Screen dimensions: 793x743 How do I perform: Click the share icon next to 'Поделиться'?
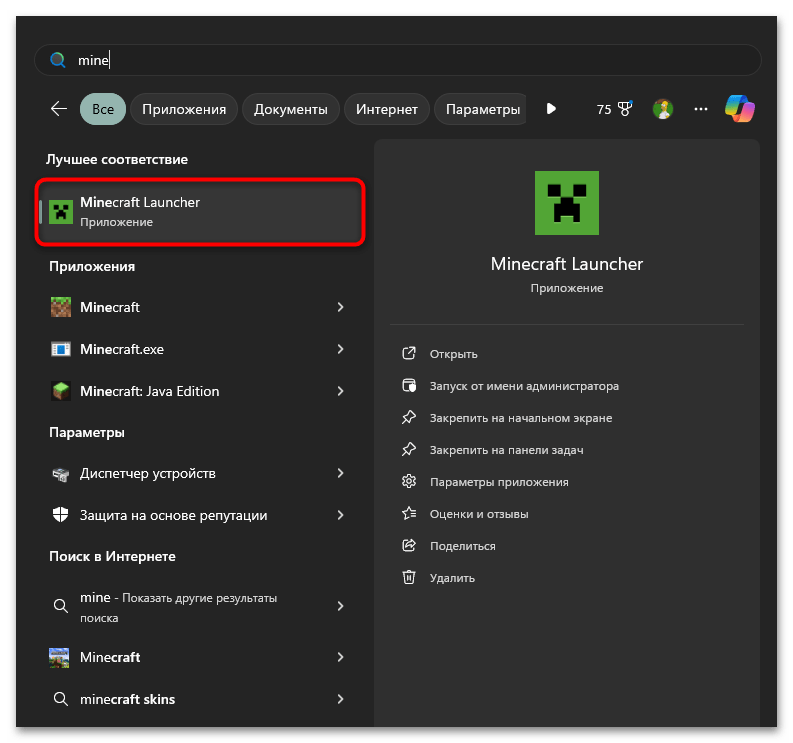[409, 545]
